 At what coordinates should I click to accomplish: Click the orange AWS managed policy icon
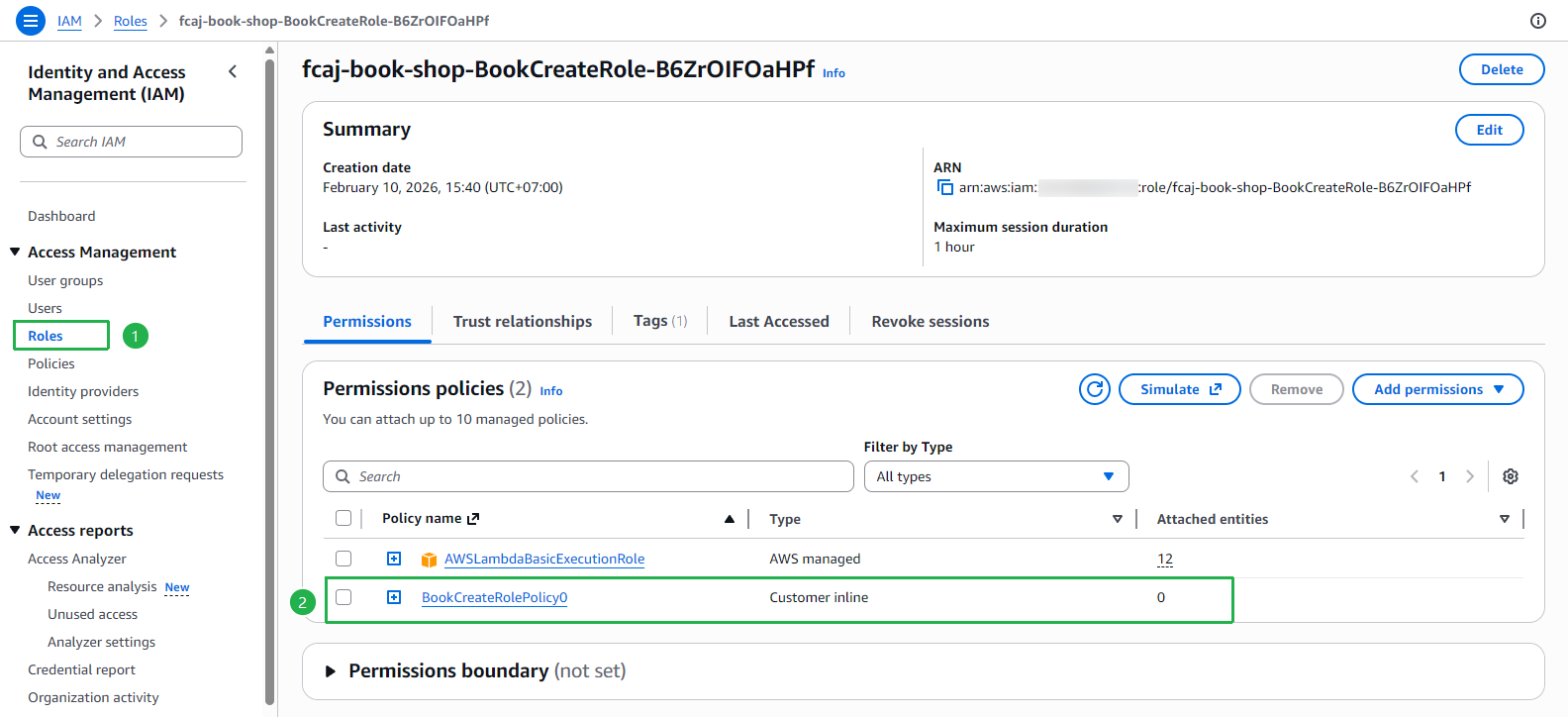click(x=429, y=560)
